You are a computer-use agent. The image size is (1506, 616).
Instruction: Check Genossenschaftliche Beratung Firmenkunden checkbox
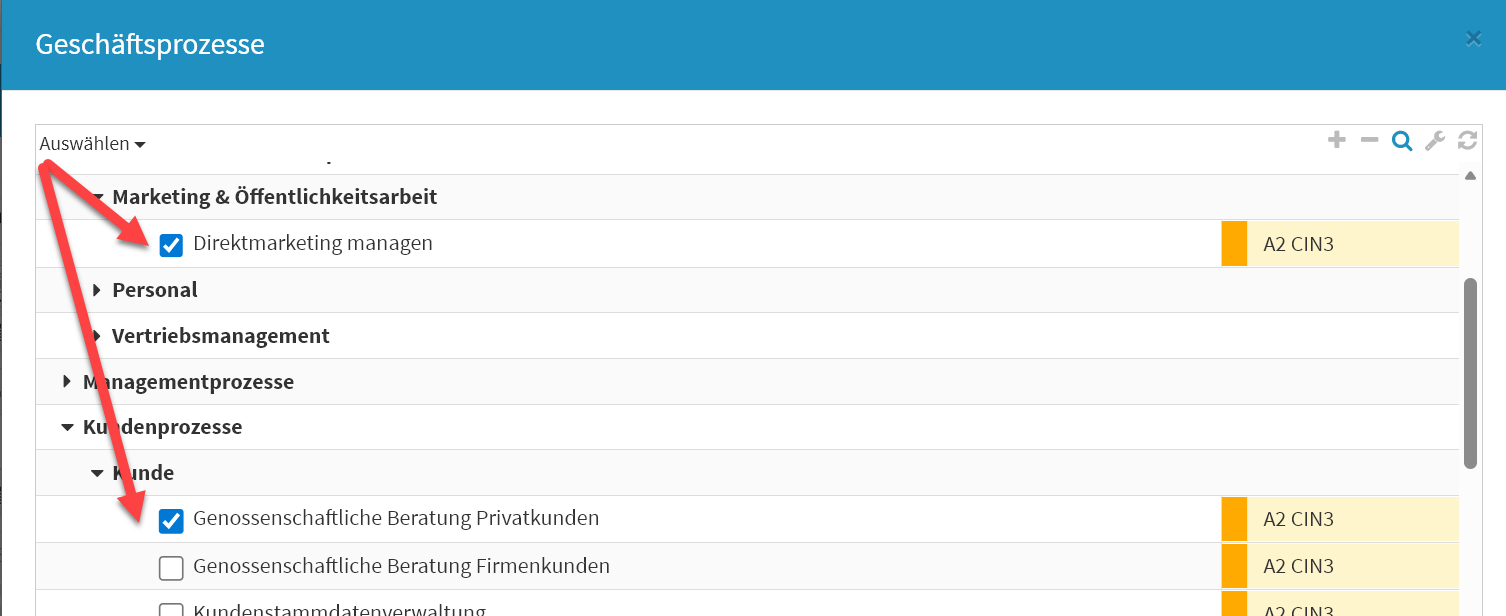click(x=171, y=568)
